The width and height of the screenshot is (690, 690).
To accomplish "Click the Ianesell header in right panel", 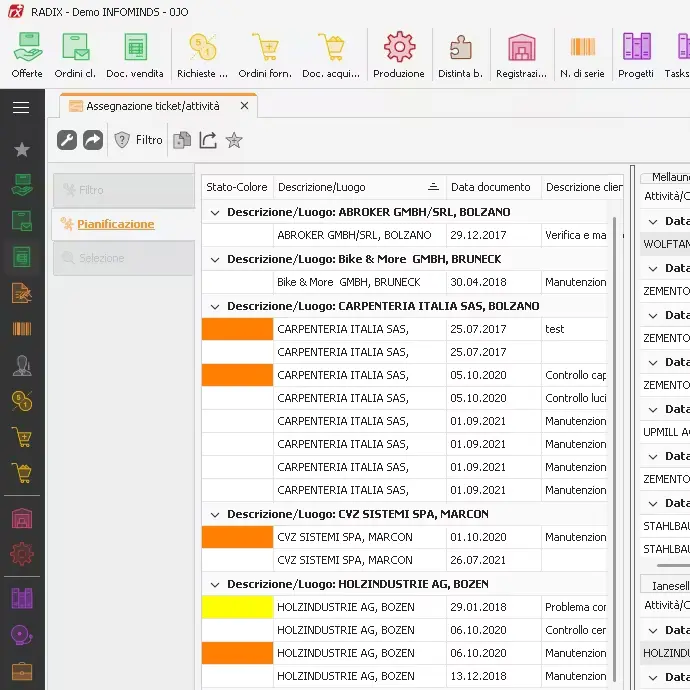I will pos(666,586).
